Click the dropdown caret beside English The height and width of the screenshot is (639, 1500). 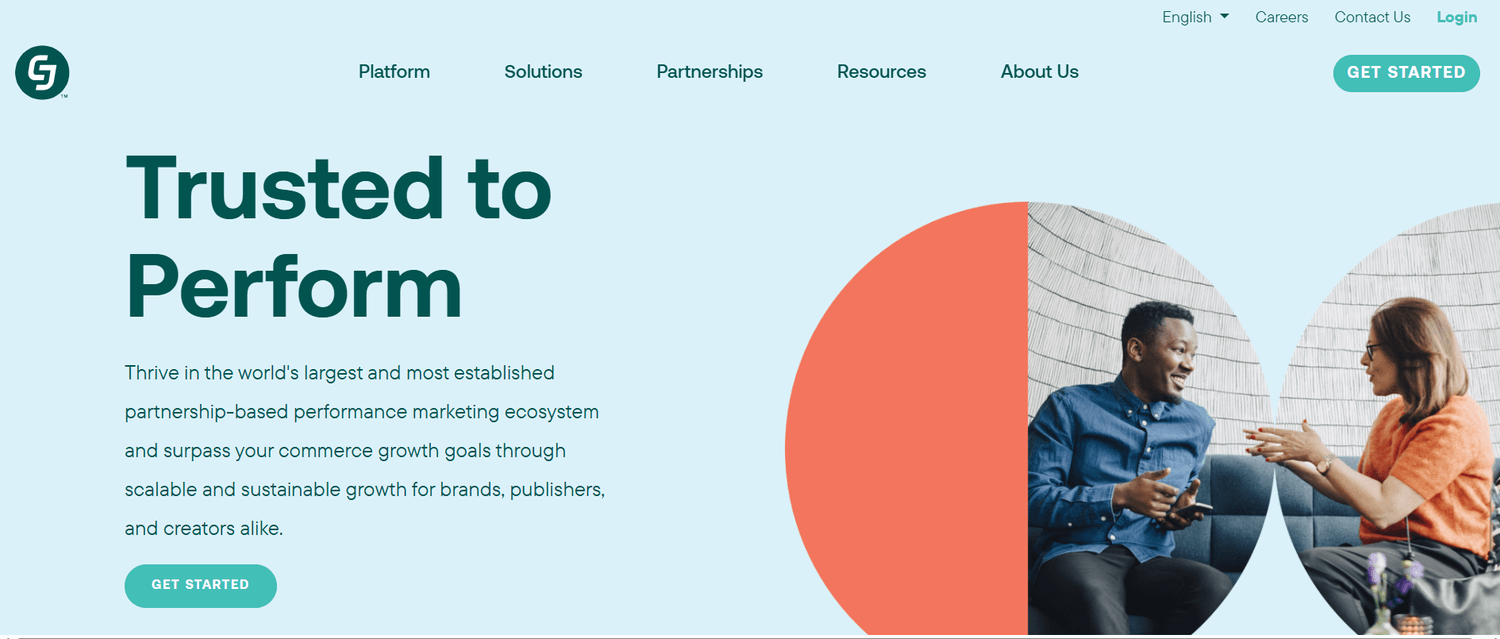point(1224,16)
